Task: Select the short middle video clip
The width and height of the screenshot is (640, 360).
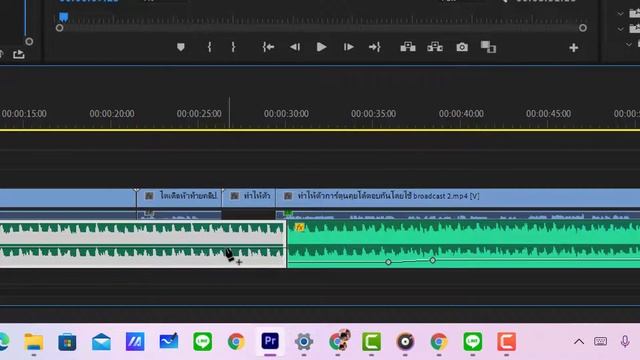Action: [249, 197]
